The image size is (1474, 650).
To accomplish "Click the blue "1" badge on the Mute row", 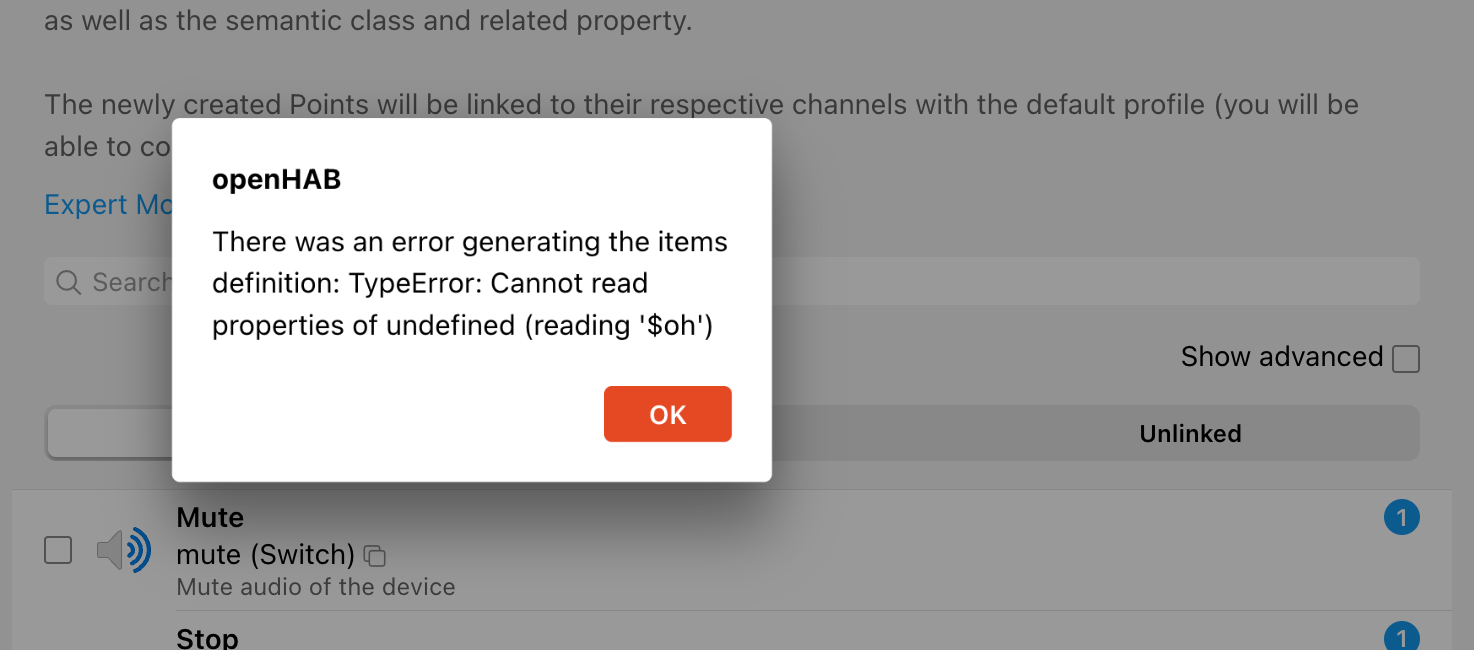I will click(1402, 517).
